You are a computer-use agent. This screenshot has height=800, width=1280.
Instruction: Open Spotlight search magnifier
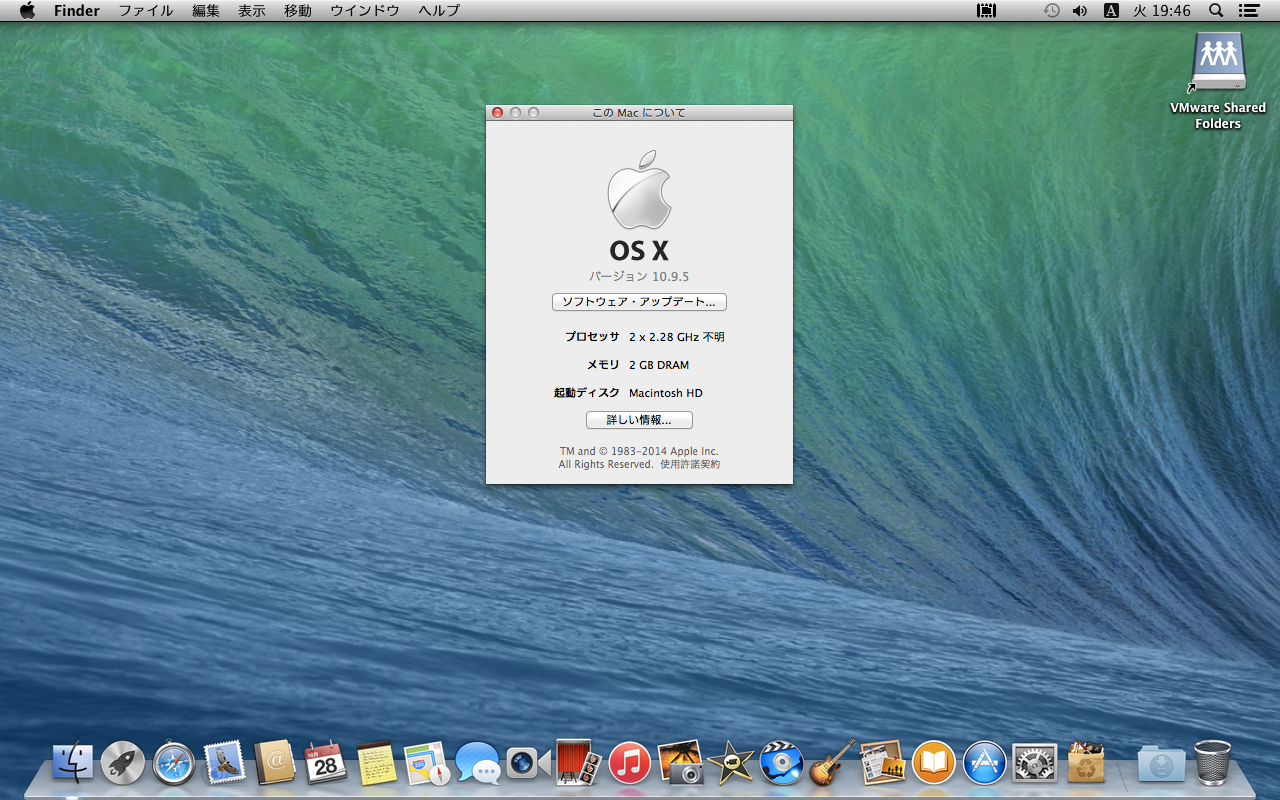tap(1216, 11)
